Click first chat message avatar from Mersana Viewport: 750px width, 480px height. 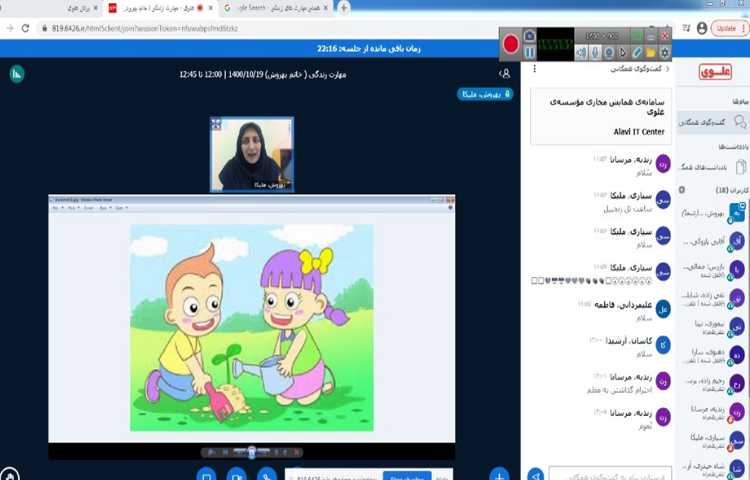point(663,164)
